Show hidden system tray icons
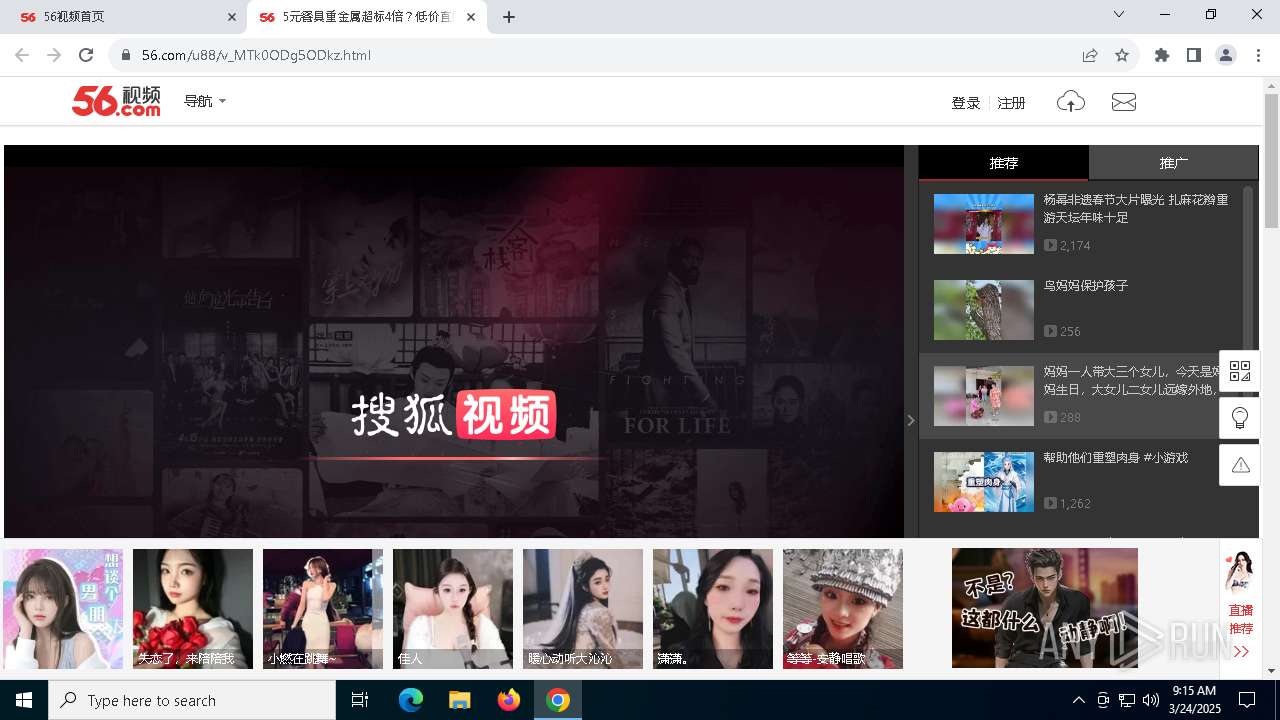The width and height of the screenshot is (1280, 720). point(1079,700)
